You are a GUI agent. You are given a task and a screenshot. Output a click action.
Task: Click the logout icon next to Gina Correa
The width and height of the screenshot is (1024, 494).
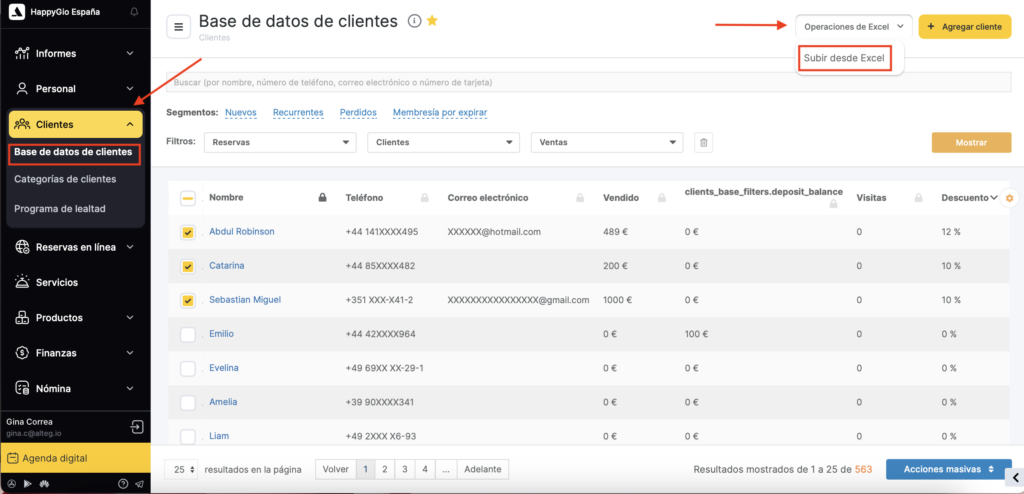(137, 427)
